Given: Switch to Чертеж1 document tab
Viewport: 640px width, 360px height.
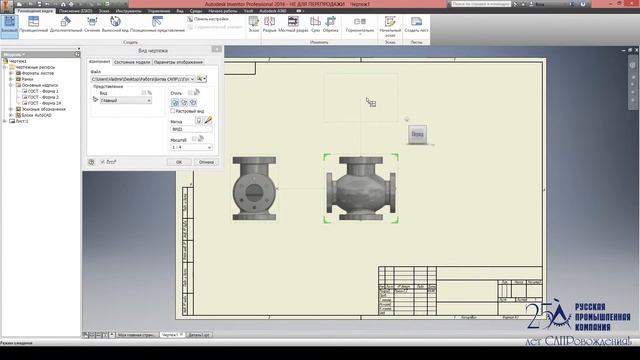Looking at the screenshot, I should pos(172,335).
